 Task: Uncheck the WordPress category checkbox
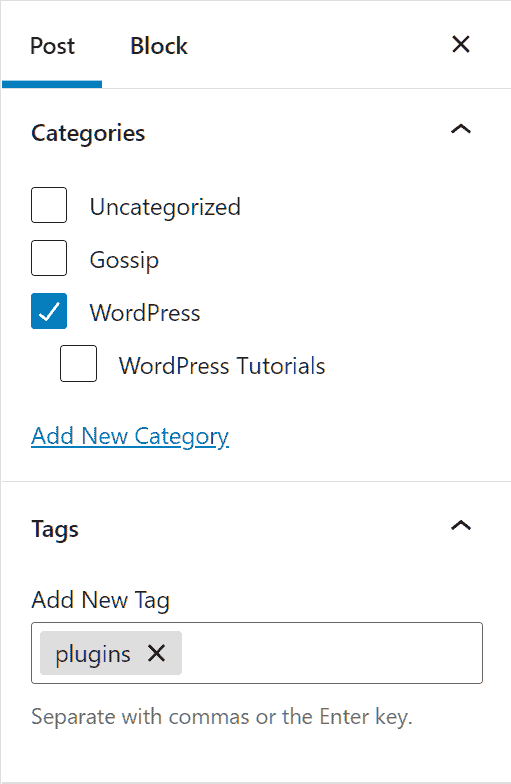[49, 311]
